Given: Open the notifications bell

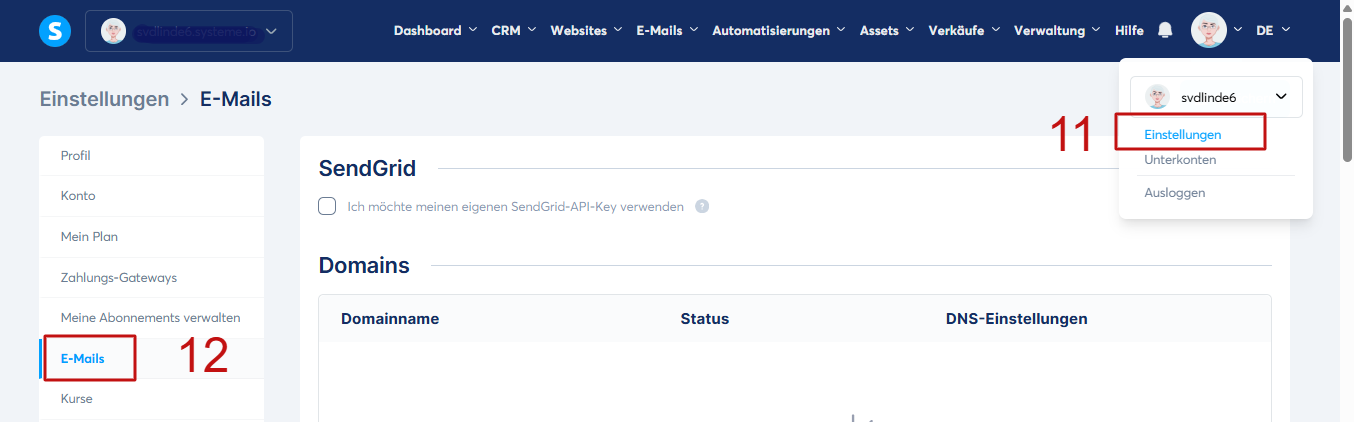Looking at the screenshot, I should point(1165,31).
